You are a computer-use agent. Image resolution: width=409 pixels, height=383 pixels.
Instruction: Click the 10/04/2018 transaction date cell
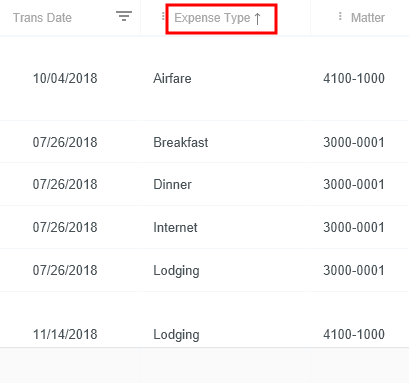pos(65,79)
